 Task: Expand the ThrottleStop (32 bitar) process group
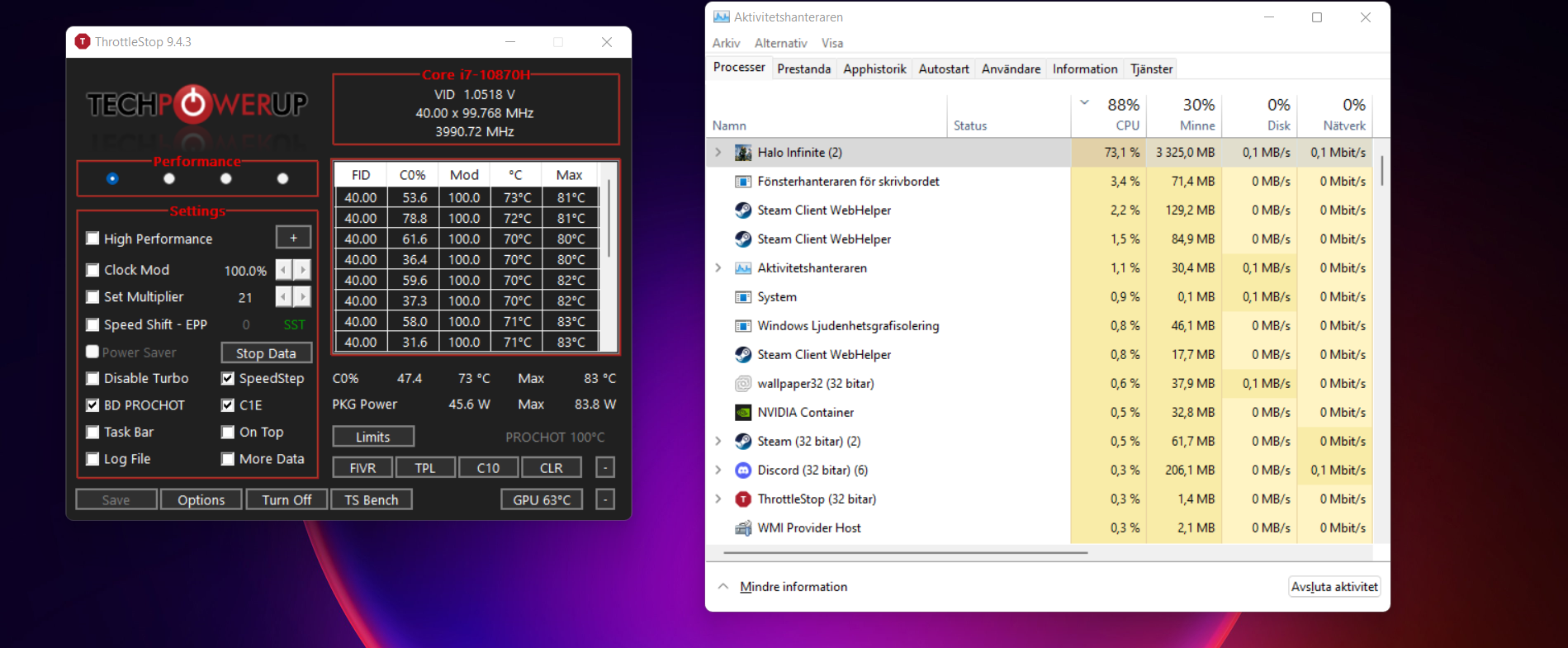718,499
